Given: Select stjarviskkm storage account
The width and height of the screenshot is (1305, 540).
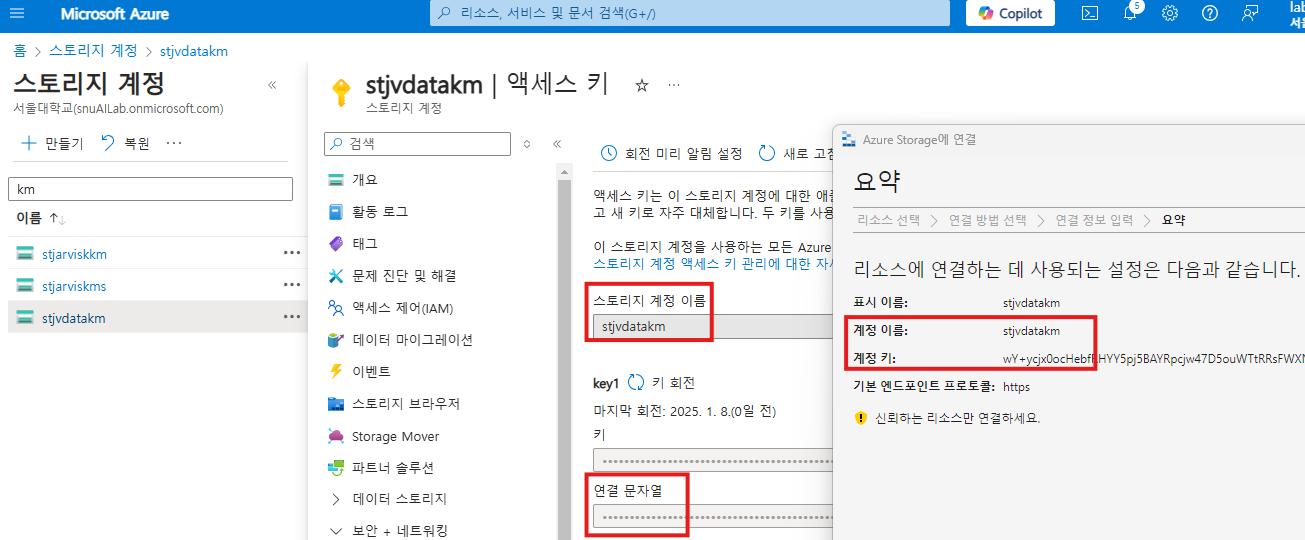Looking at the screenshot, I should coord(74,254).
